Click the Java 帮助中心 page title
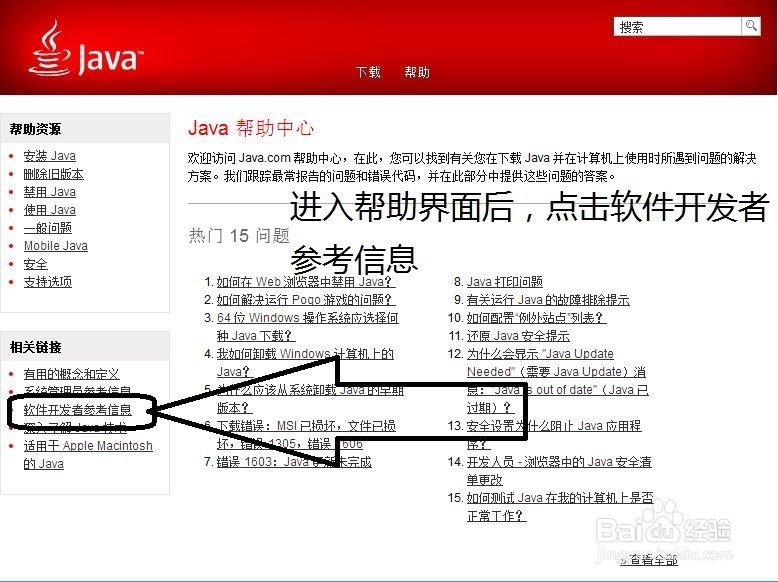This screenshot has height=582, width=778. click(x=251, y=128)
